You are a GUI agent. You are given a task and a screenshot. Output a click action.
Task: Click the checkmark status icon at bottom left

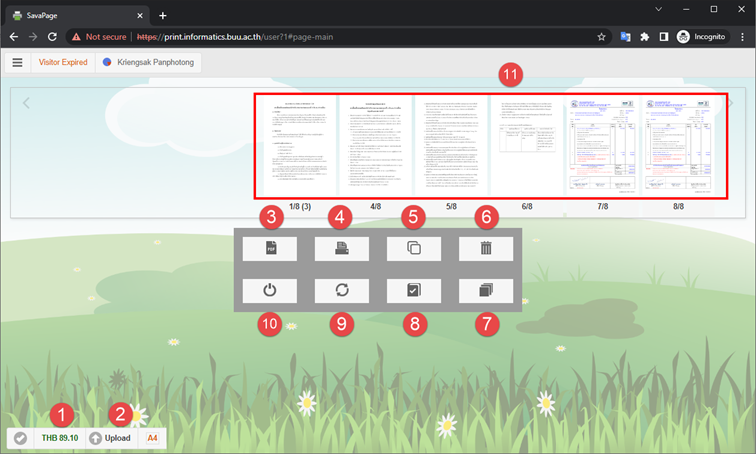20,438
